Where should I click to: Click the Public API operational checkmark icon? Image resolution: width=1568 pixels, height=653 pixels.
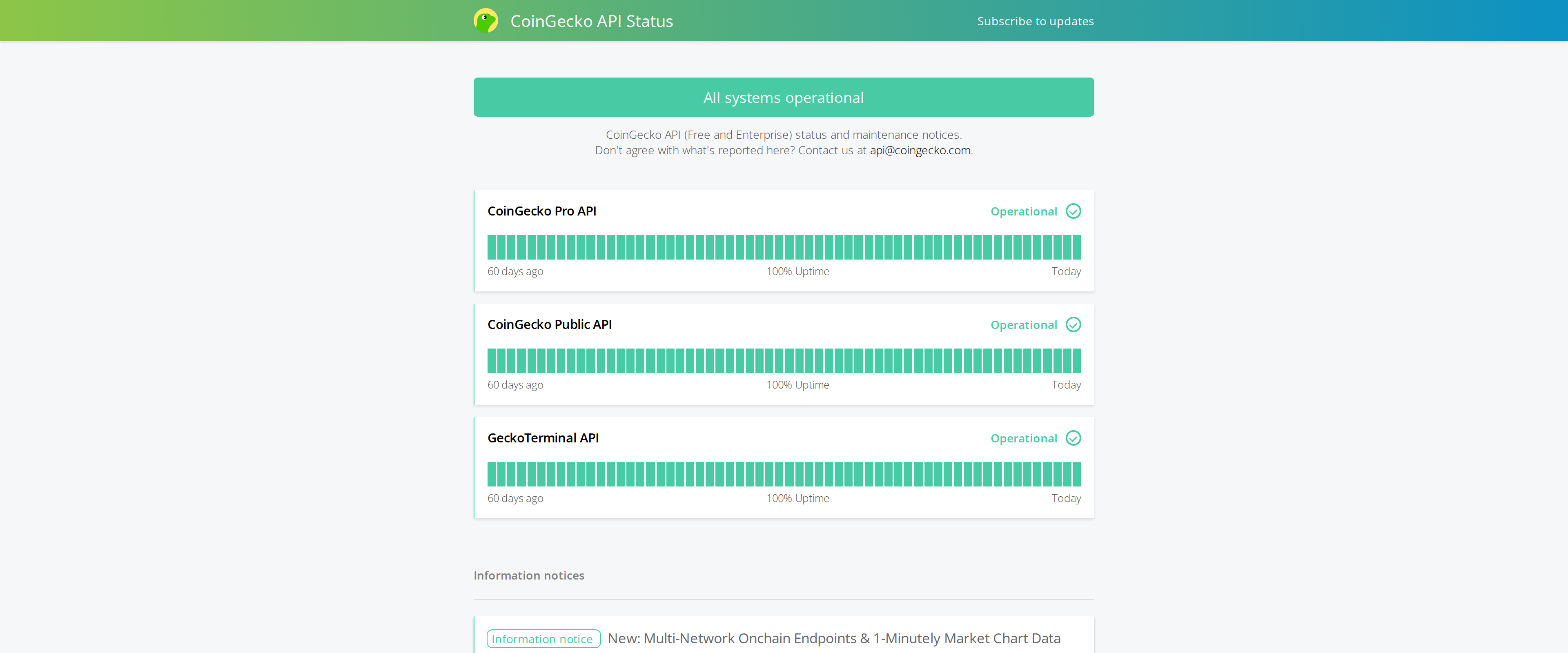(1073, 325)
